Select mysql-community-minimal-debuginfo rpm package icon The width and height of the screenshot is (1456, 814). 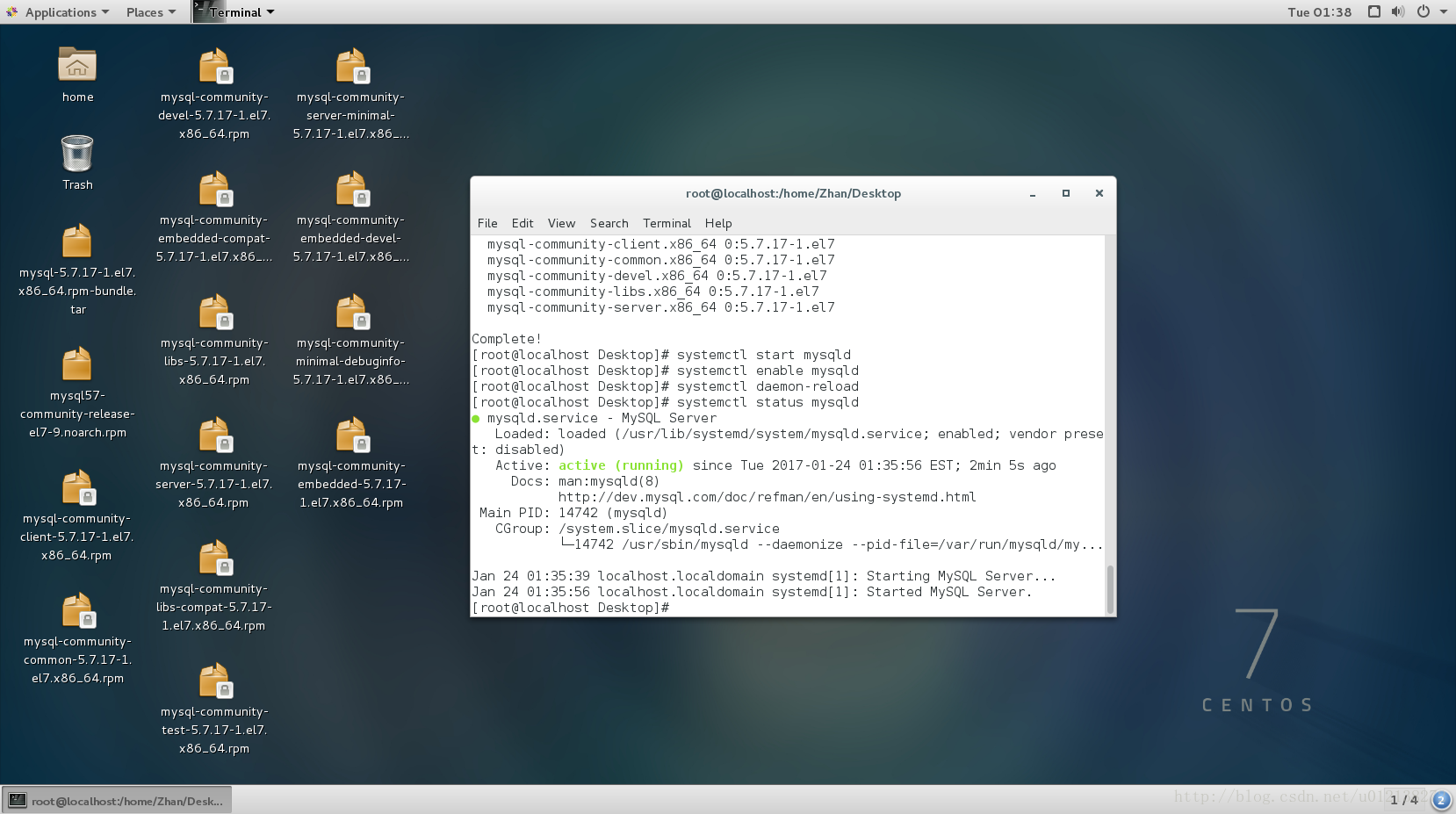coord(351,312)
